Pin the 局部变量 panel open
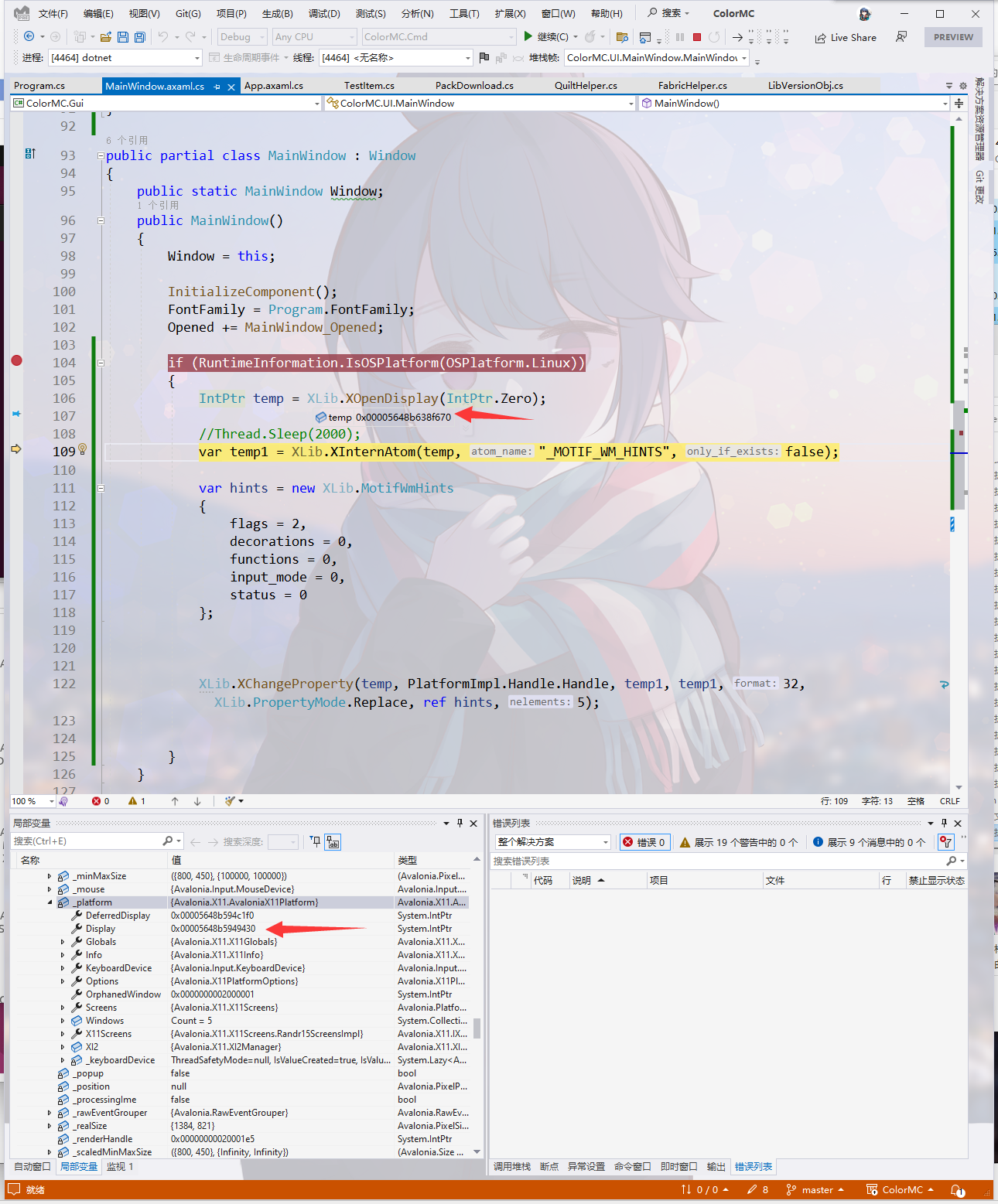The image size is (998, 1204). tap(459, 823)
